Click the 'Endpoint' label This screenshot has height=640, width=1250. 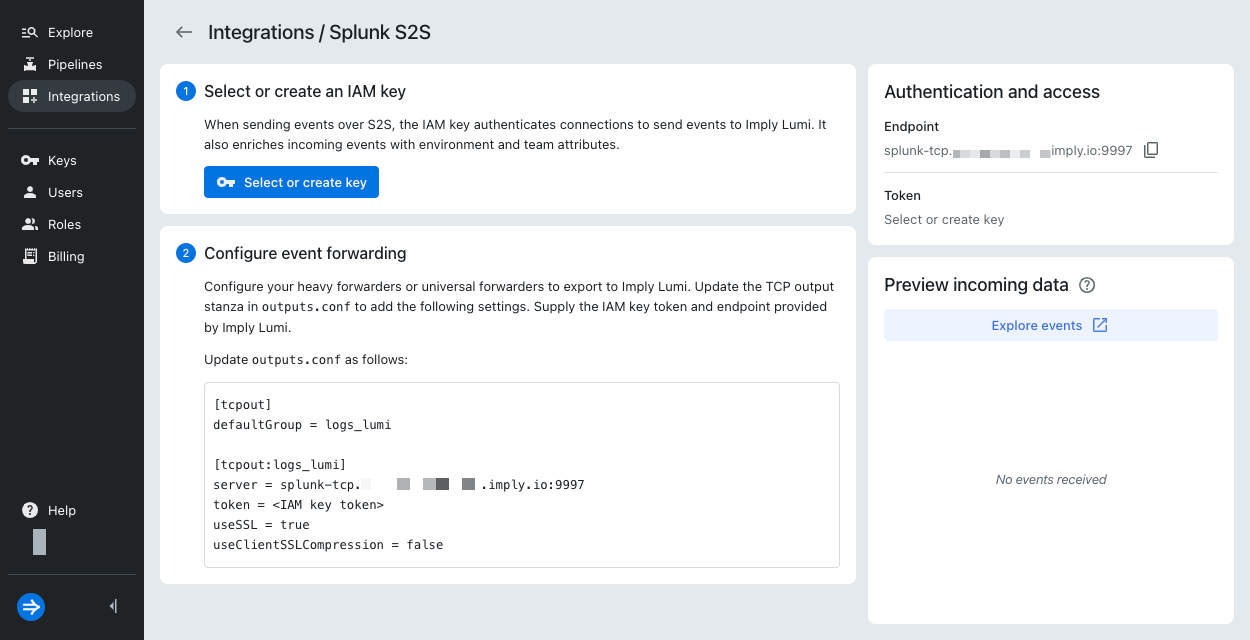click(911, 127)
